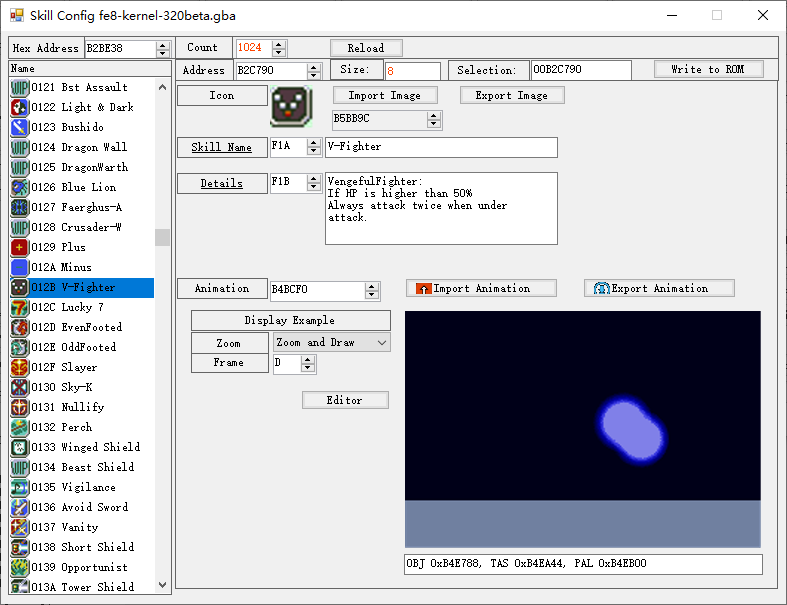Click the 012A Minus blue icon
787x605 pixels.
pos(20,268)
